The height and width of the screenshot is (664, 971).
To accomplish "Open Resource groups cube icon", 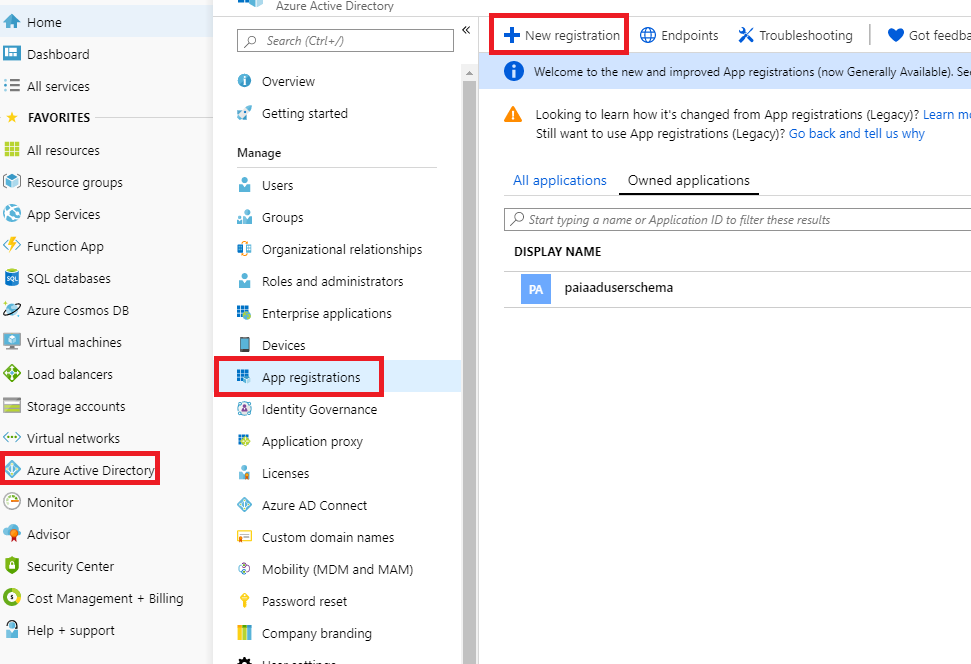I will click(12, 181).
